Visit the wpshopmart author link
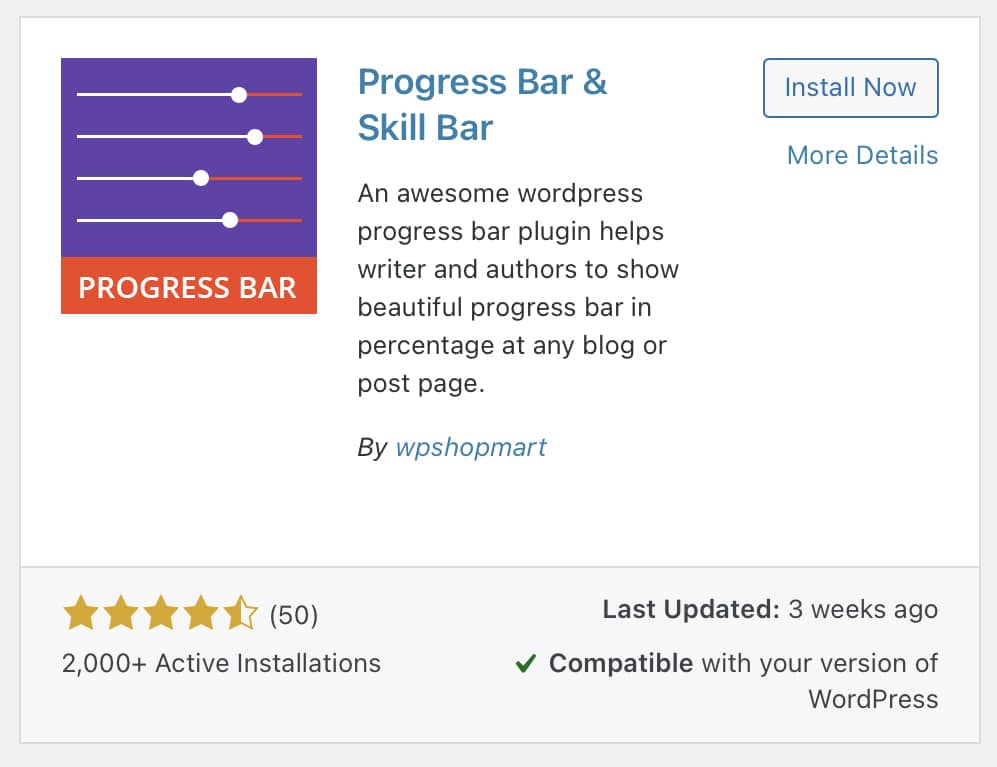 (471, 447)
